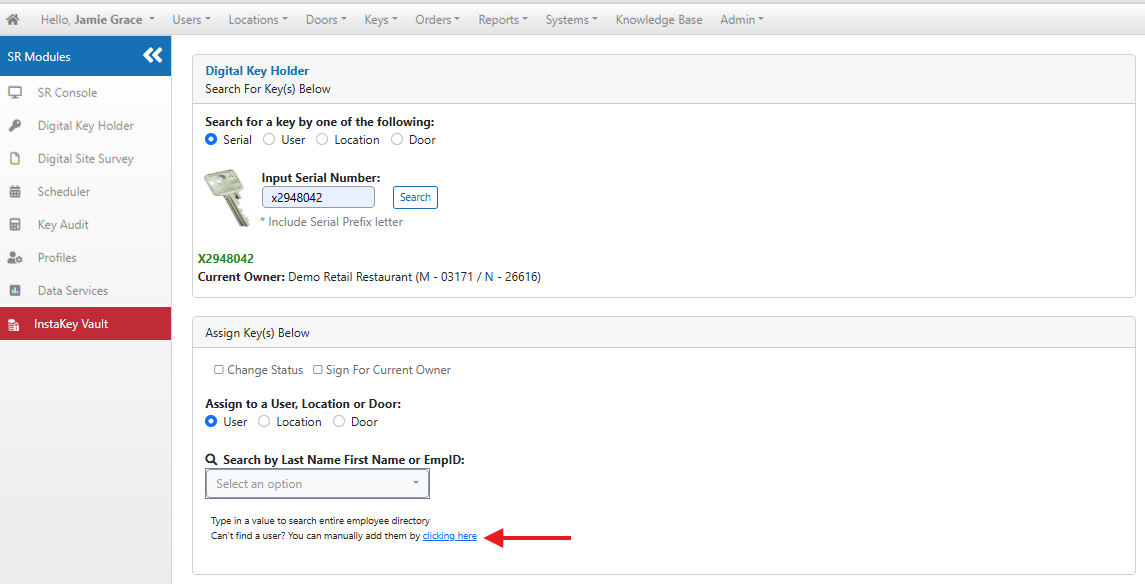Open the Doors menu dropdown
Image resolution: width=1145 pixels, height=584 pixels.
[x=326, y=20]
